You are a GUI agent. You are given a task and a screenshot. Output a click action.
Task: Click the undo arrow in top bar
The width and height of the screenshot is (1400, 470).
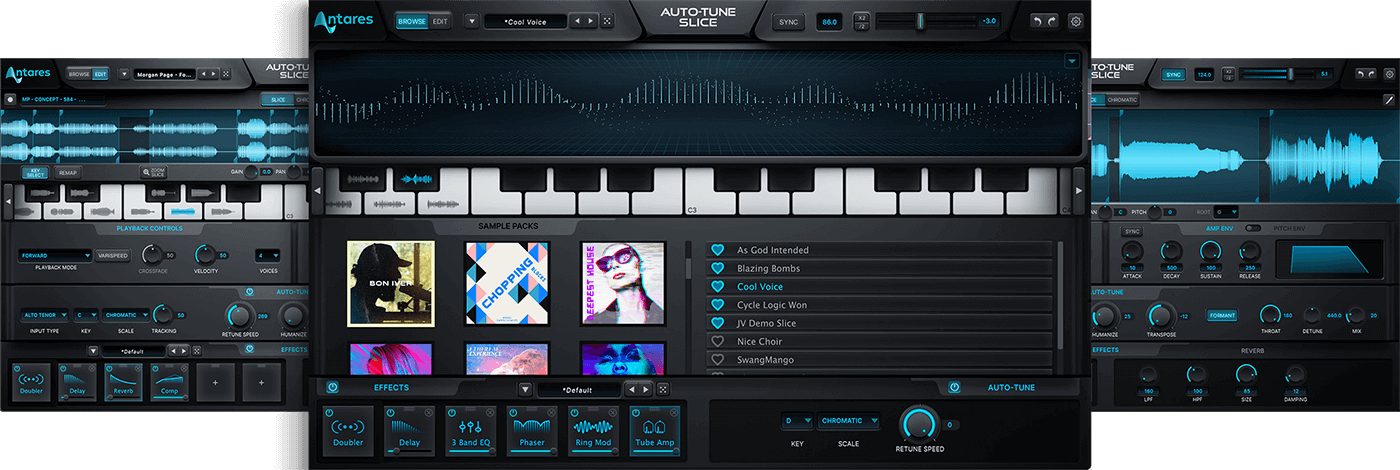click(x=1037, y=21)
